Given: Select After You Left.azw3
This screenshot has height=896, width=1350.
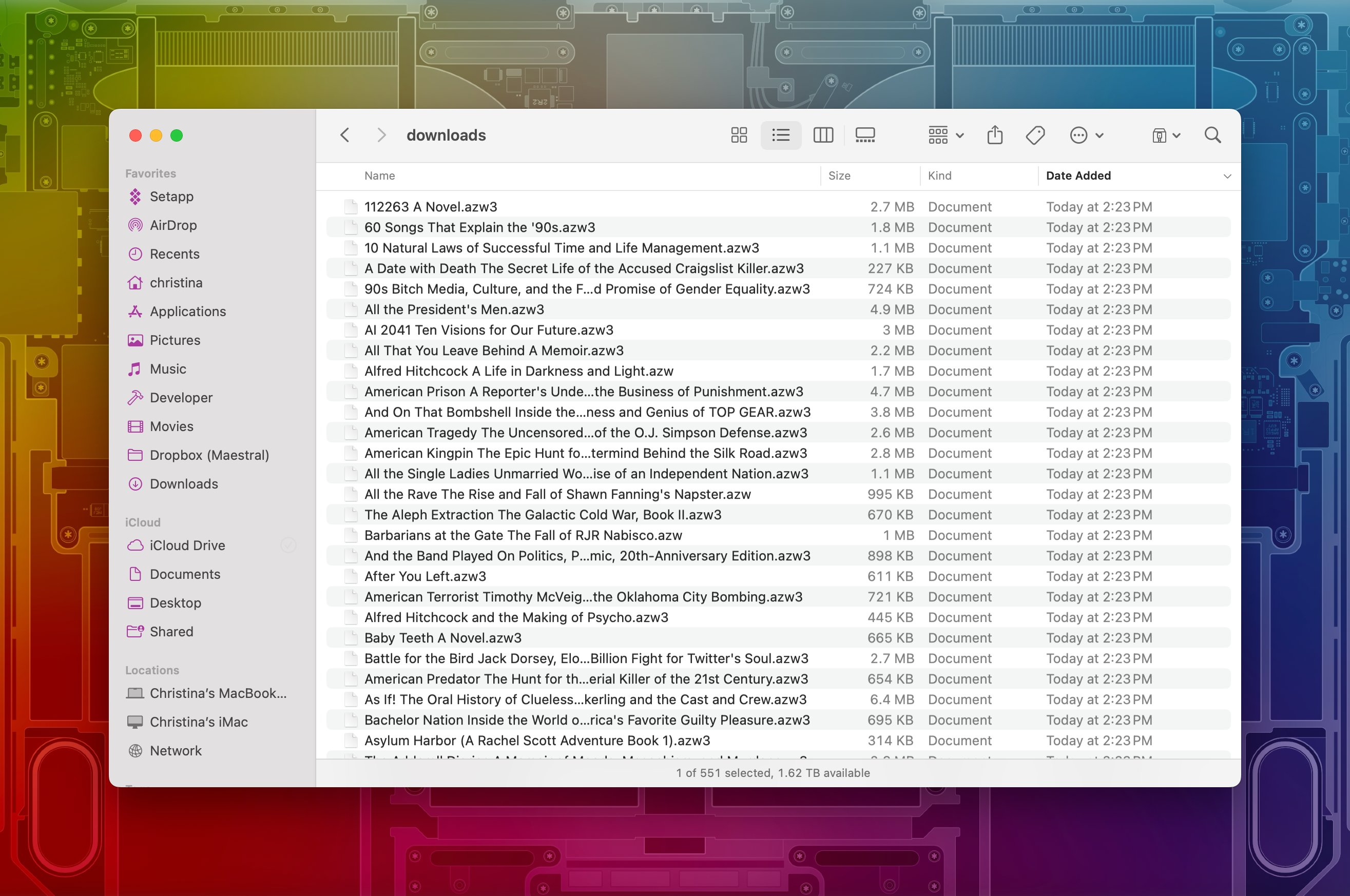Looking at the screenshot, I should click(779, 577).
